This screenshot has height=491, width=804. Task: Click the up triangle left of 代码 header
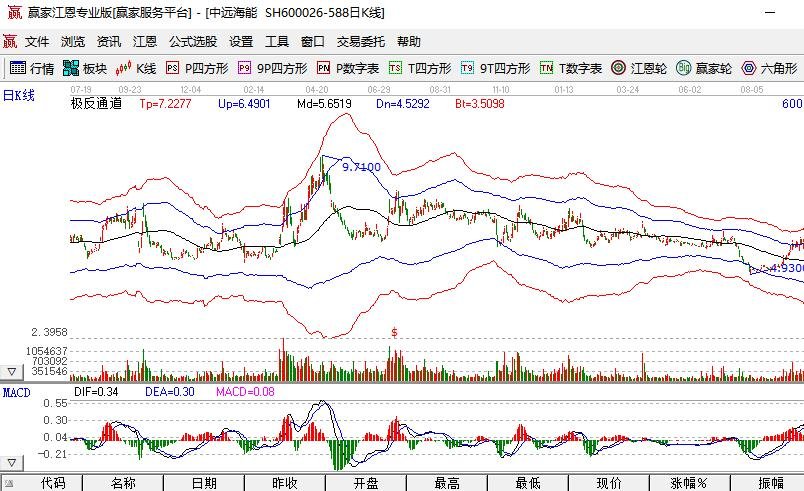[x=11, y=483]
